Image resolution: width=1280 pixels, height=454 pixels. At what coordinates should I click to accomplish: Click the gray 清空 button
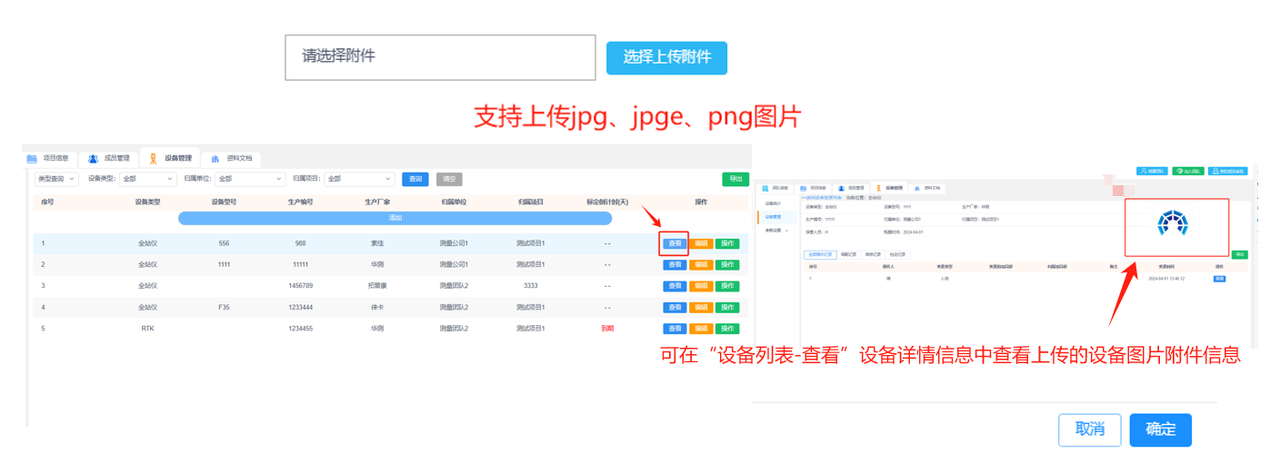coord(449,179)
